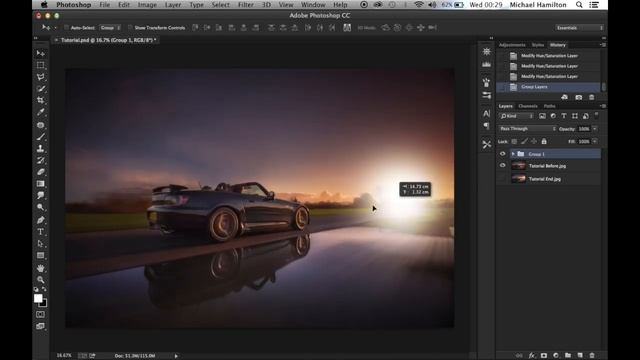This screenshot has width=640, height=360.
Task: Open Fill slider dropdown arrow
Action: click(x=595, y=142)
